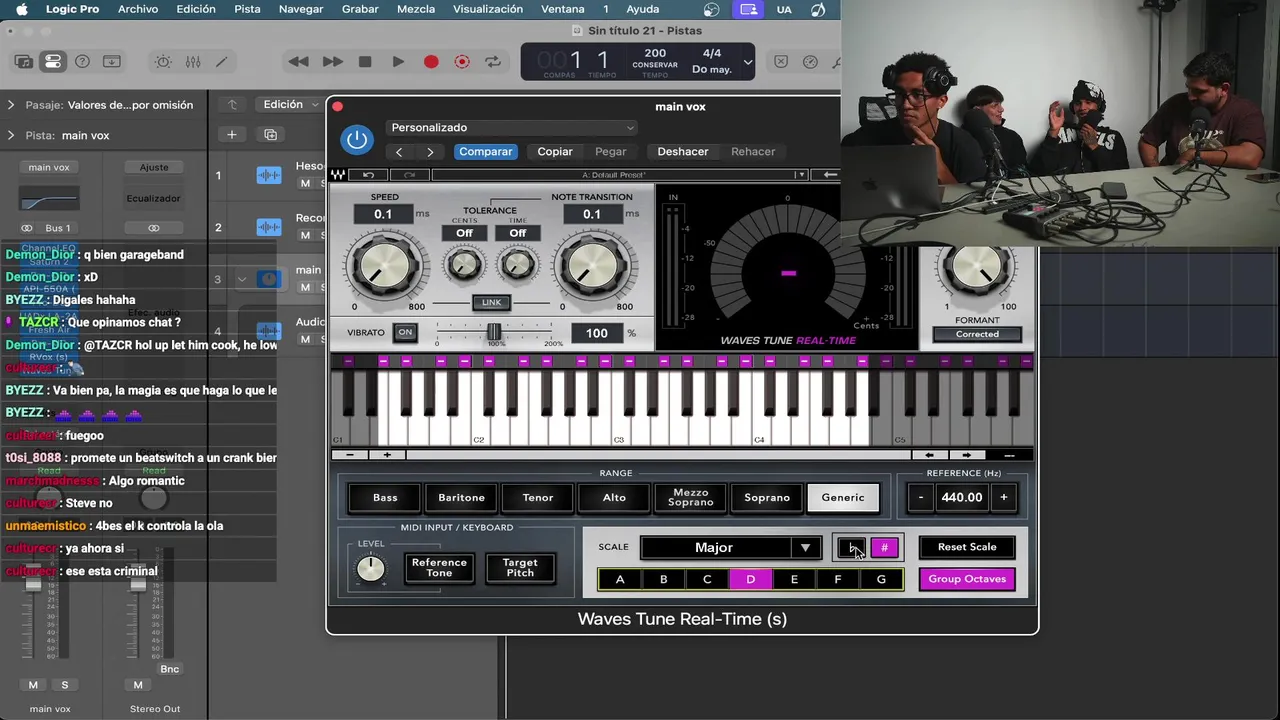
Task: Click the Waves undo arrow icon
Action: pos(368,175)
